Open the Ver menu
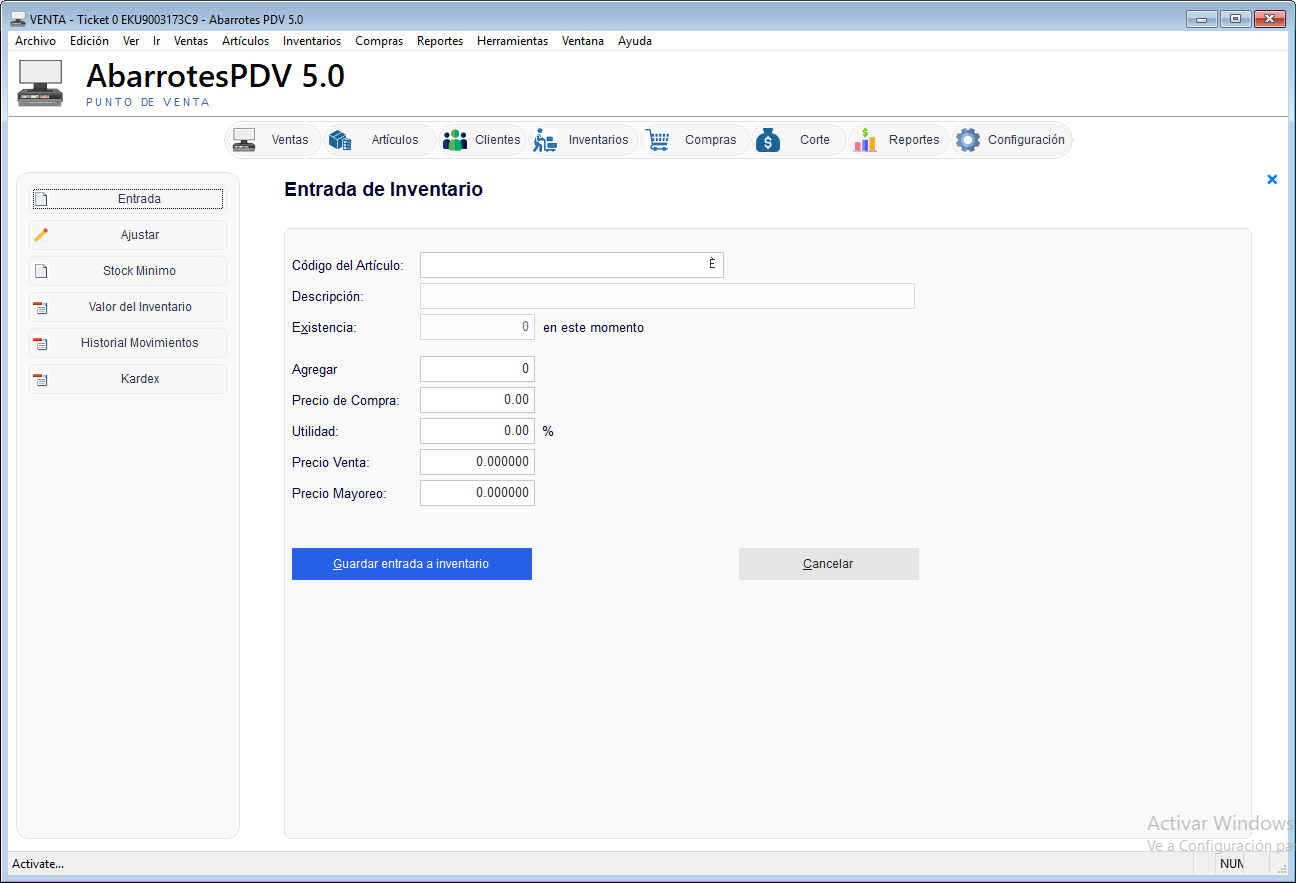The image size is (1296, 883). 131,41
